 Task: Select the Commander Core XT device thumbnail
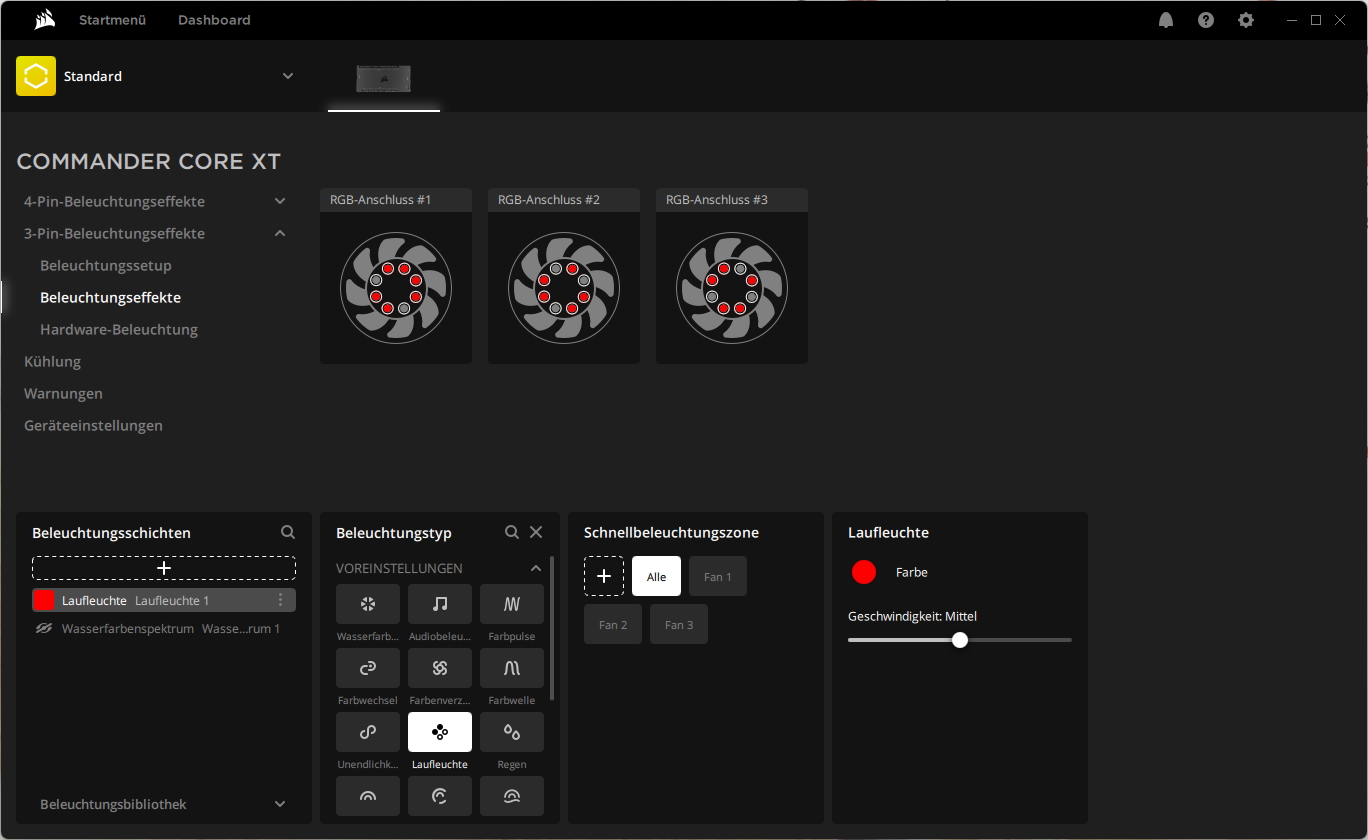coord(384,78)
